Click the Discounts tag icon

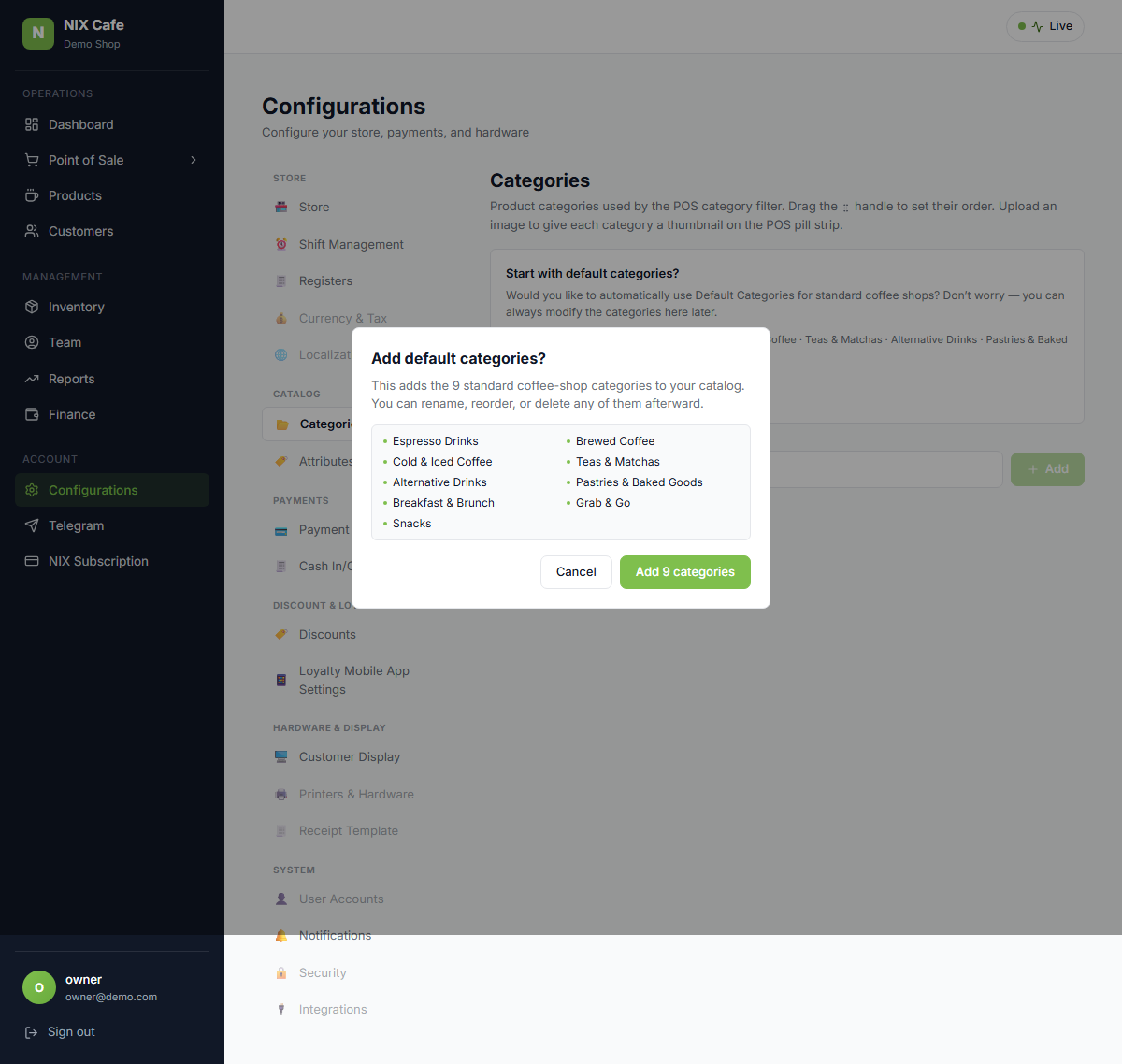[281, 634]
